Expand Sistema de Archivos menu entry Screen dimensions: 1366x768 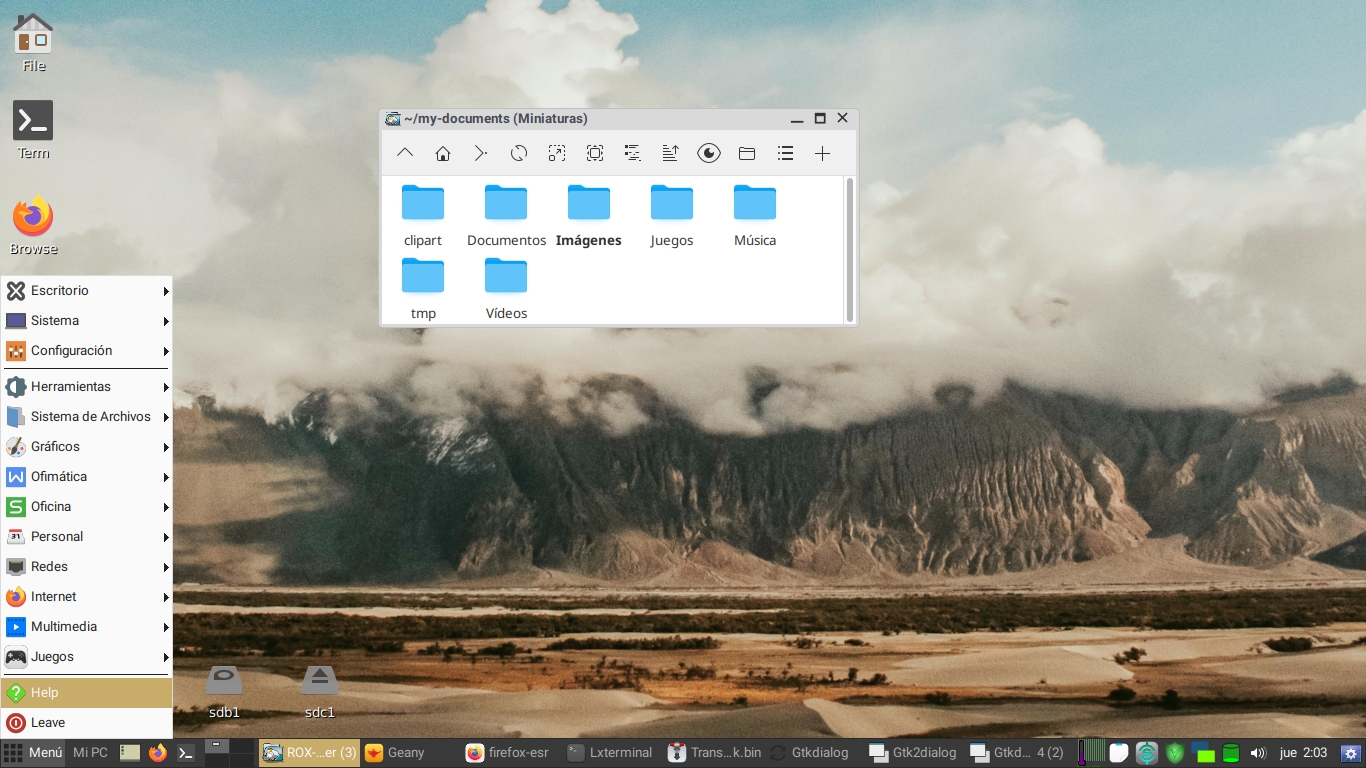pos(87,417)
